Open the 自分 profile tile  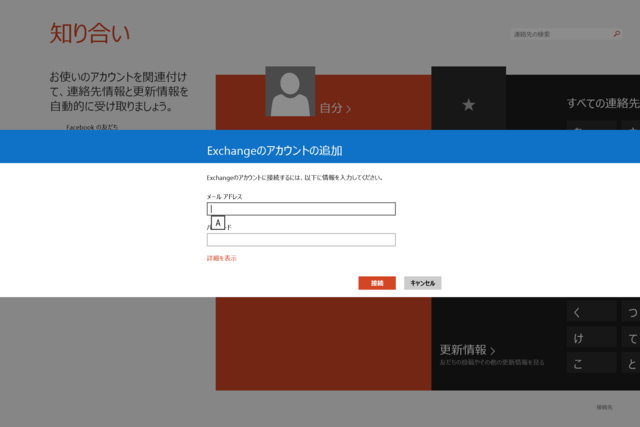pyautogui.click(x=335, y=108)
